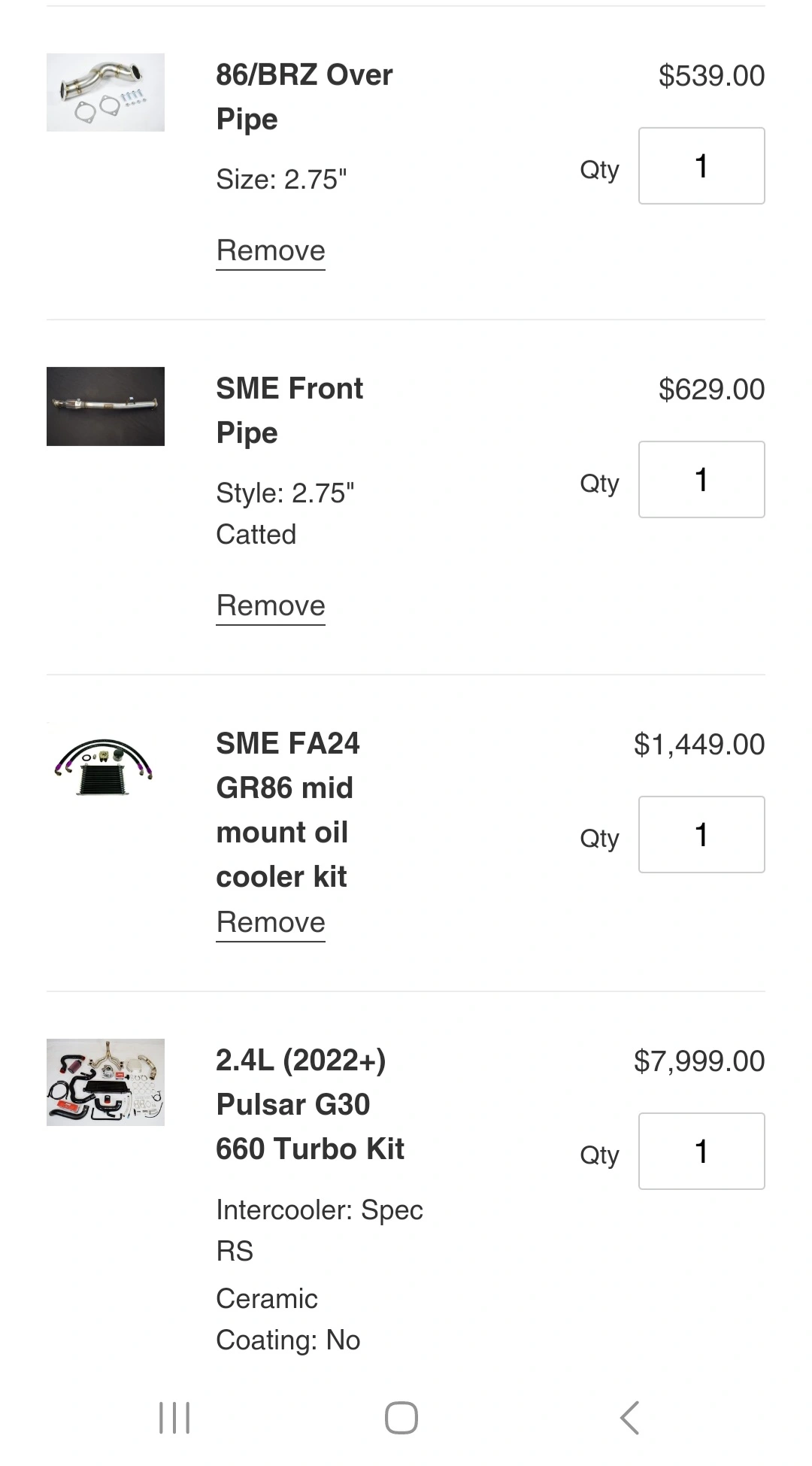
Task: Select the Turbo Kit quantity input
Action: (x=701, y=1152)
